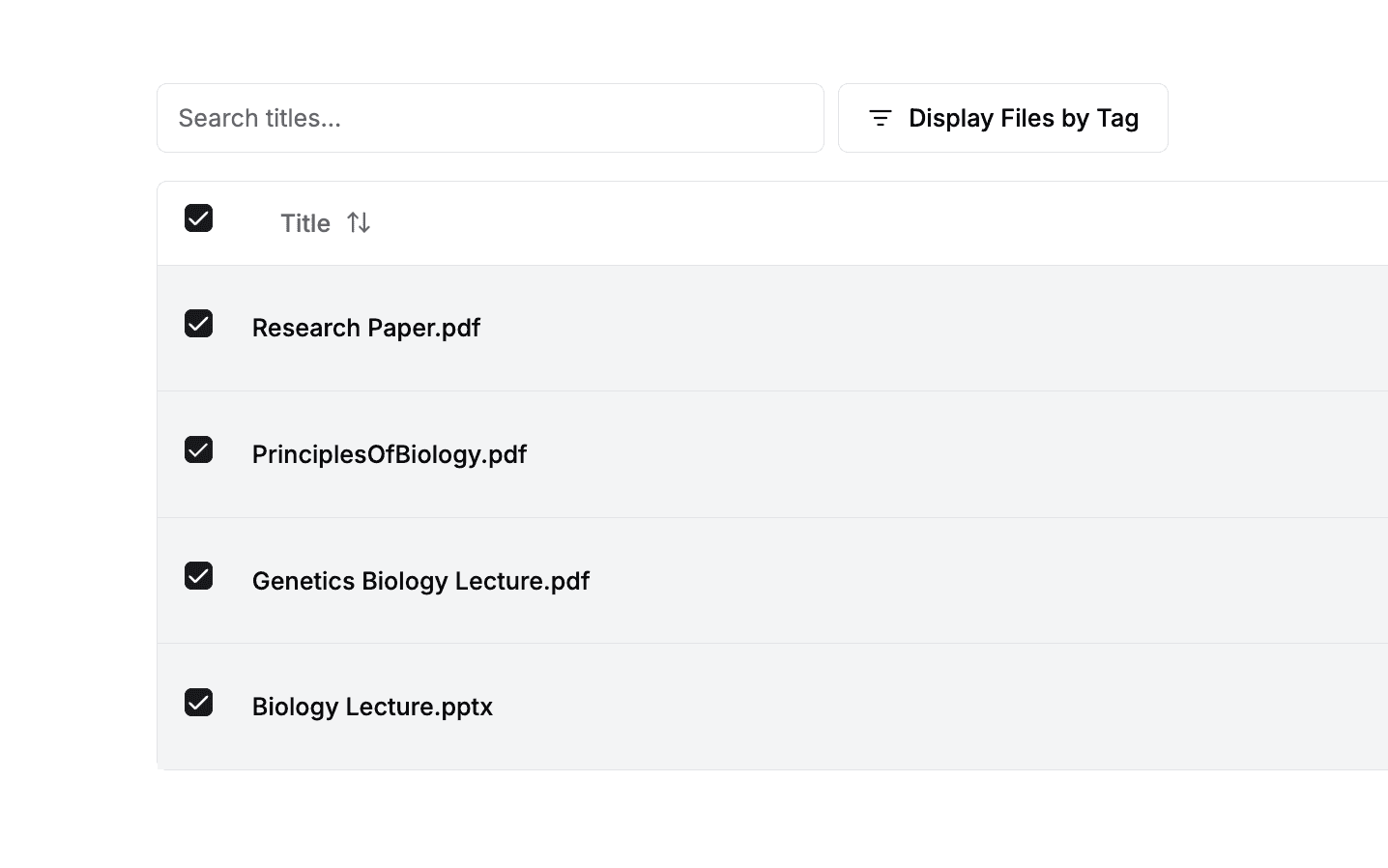Click the filter icon beside Display Files by Tag
The height and width of the screenshot is (868, 1388).
pos(880,118)
